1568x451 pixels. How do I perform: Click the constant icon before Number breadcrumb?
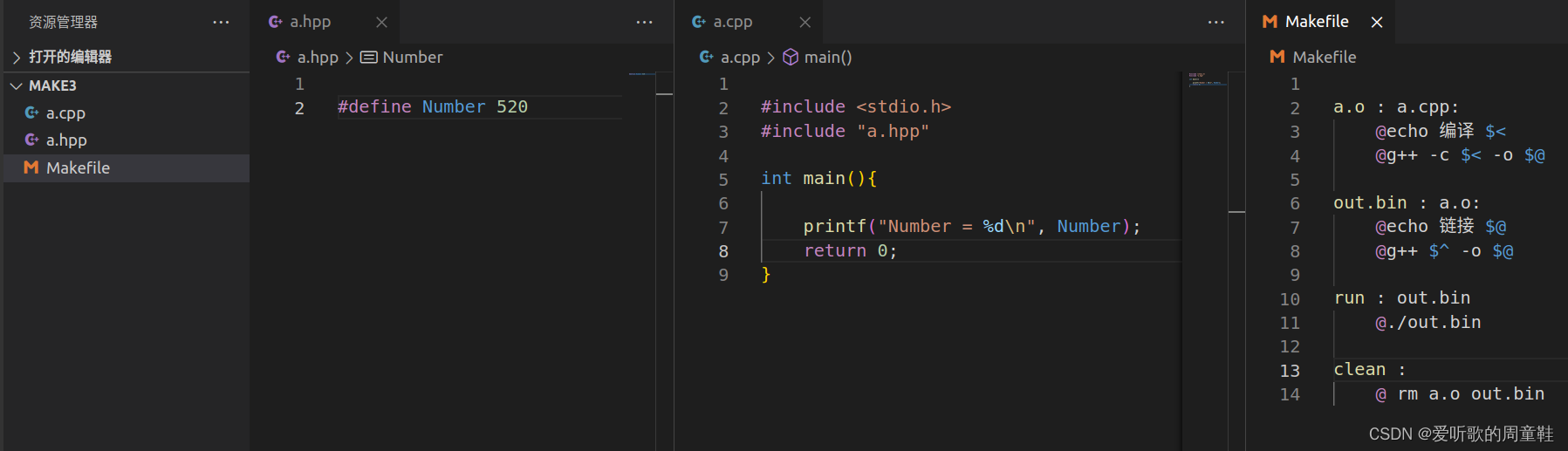pyautogui.click(x=369, y=57)
